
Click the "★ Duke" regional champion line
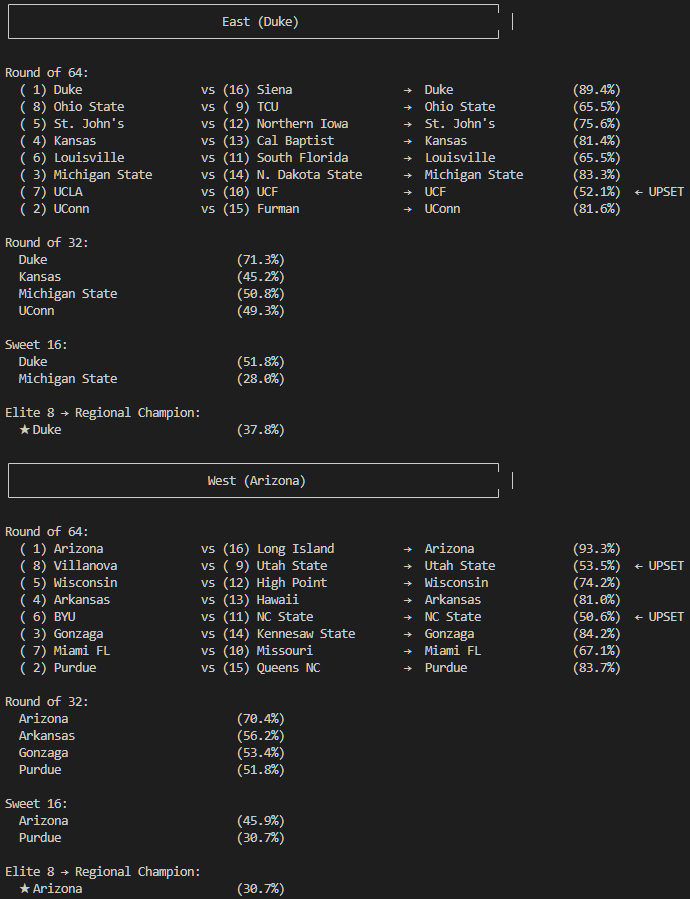click(40, 429)
